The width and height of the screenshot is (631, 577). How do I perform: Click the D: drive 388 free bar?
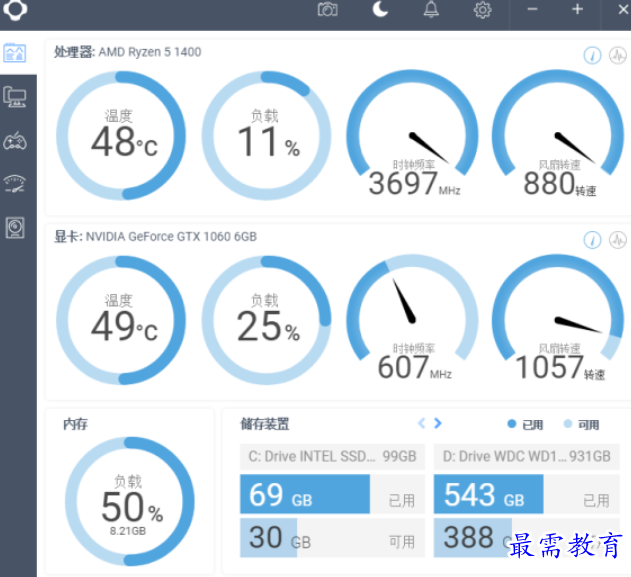(x=526, y=538)
